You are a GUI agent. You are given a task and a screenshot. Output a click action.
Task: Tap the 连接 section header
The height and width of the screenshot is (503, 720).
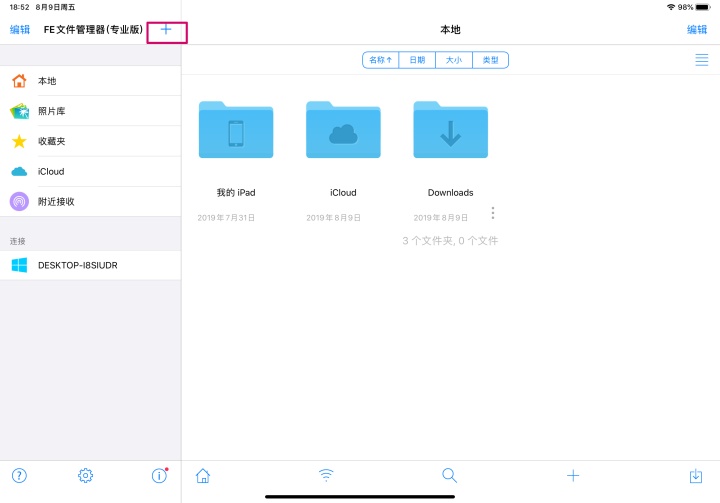click(x=17, y=241)
